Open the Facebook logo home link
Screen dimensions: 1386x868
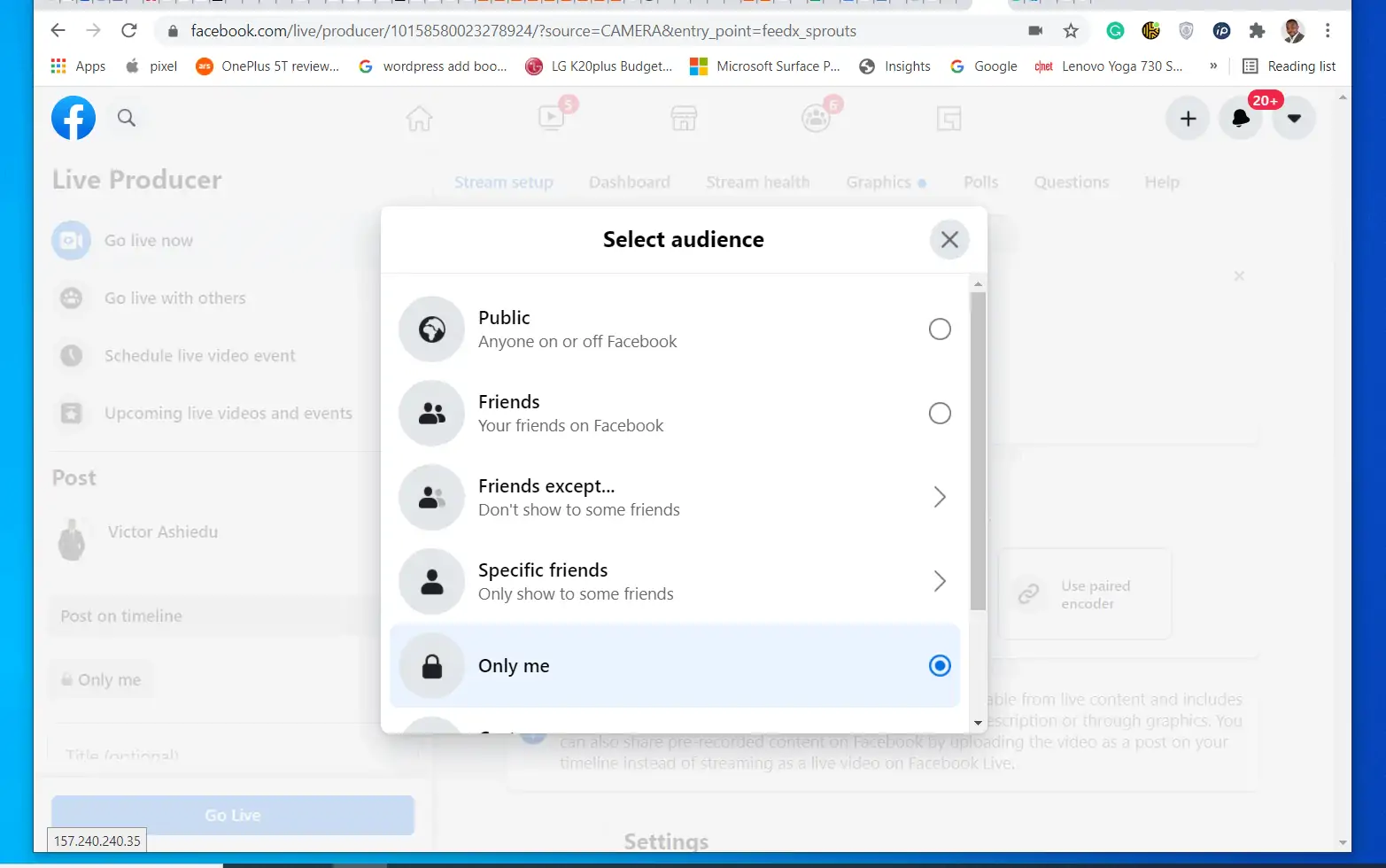click(74, 118)
